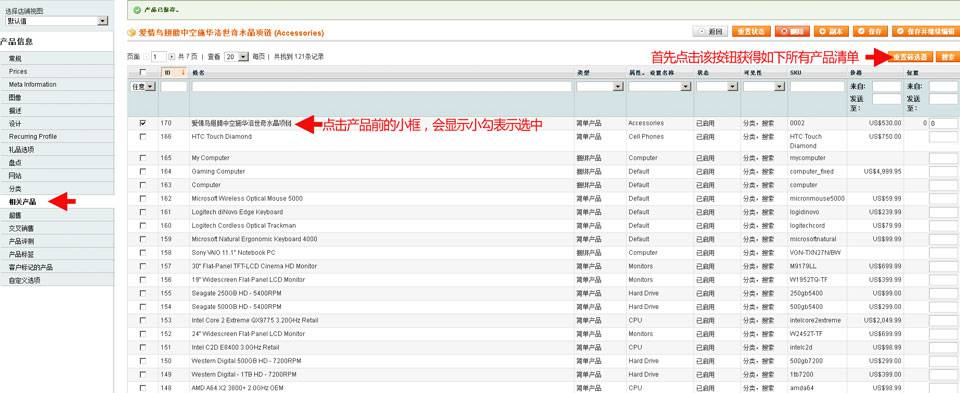Select checkbox for Microsoft Wireless Optical Mouse 5000
This screenshot has height=393, width=960.
pyautogui.click(x=143, y=198)
